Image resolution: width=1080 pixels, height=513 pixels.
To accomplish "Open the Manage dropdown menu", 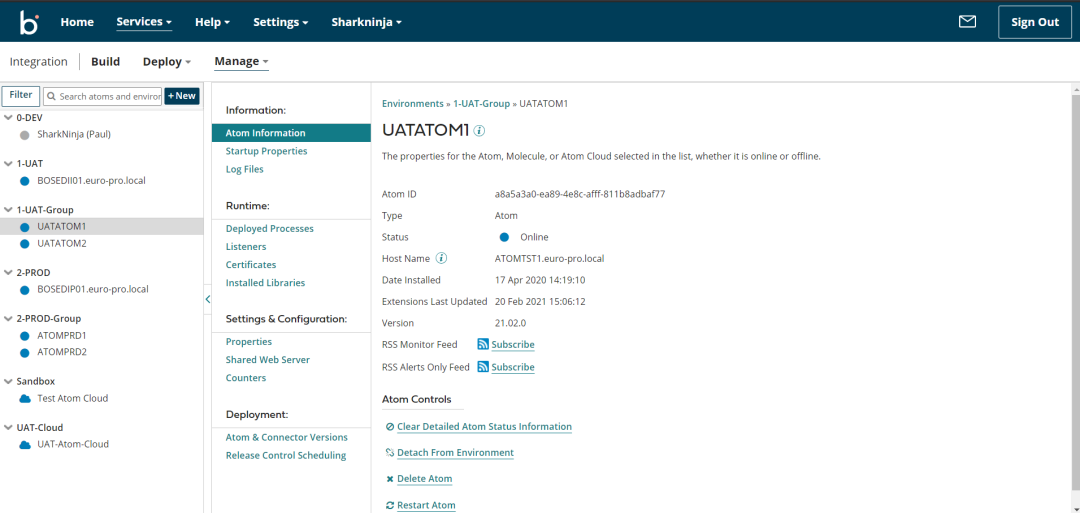I will point(241,62).
